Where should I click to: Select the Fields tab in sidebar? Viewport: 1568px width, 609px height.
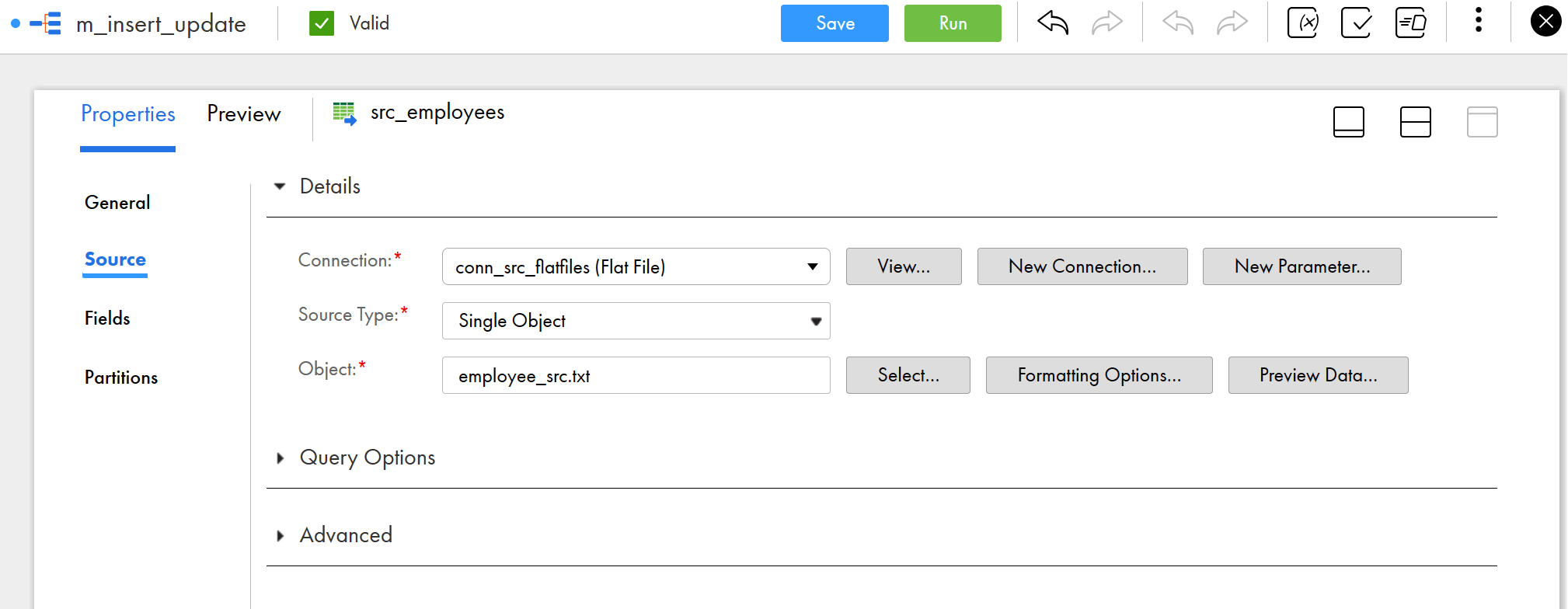[107, 318]
